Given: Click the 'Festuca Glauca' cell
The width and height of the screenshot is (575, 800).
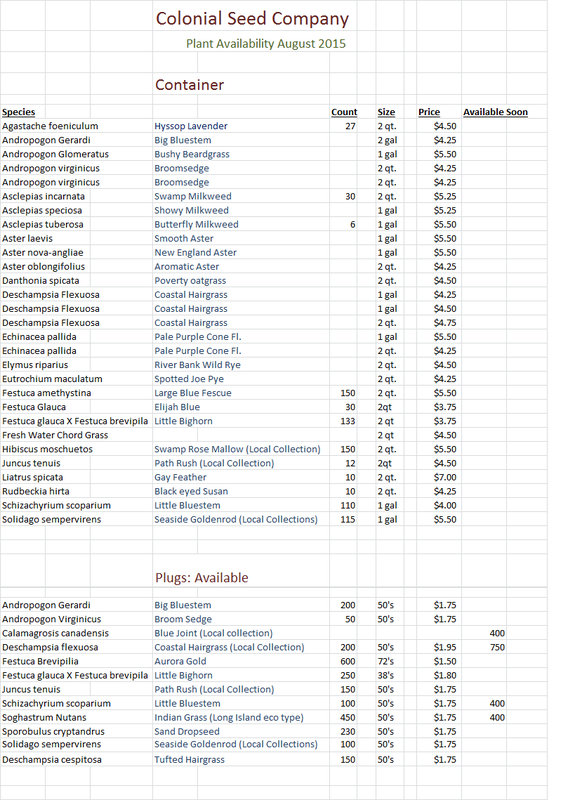Looking at the screenshot, I should point(34,407).
